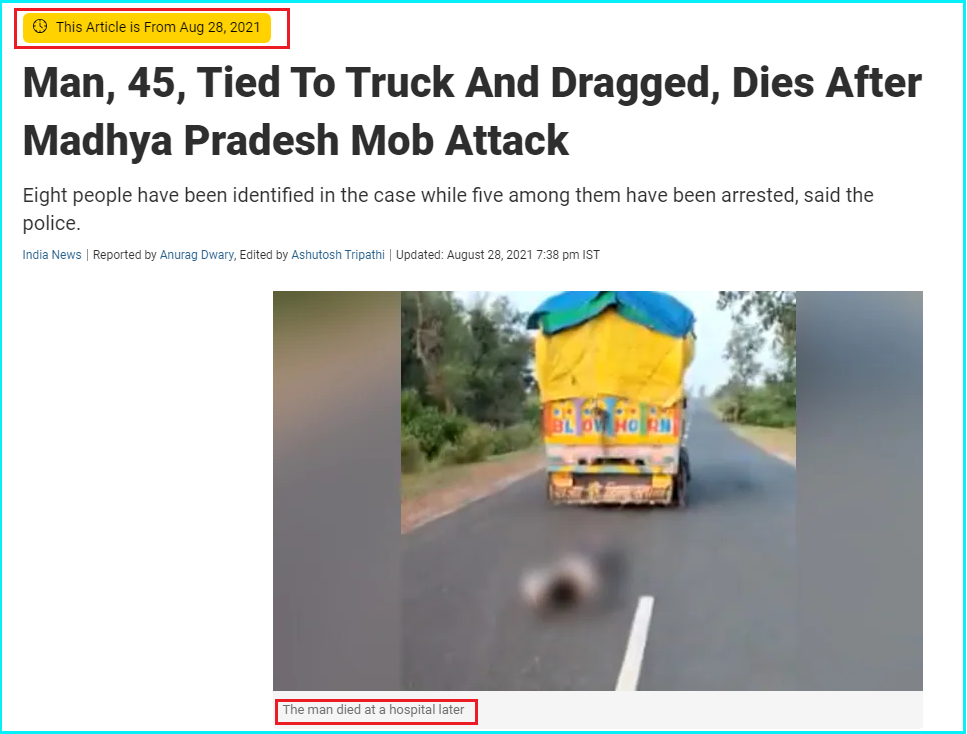967x734 pixels.
Task: Click the yellow article date badge text
Action: tap(158, 27)
